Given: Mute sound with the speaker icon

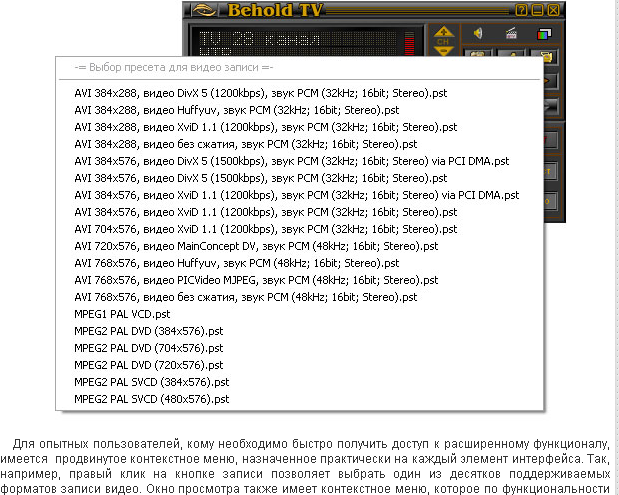Looking at the screenshot, I should 478,34.
